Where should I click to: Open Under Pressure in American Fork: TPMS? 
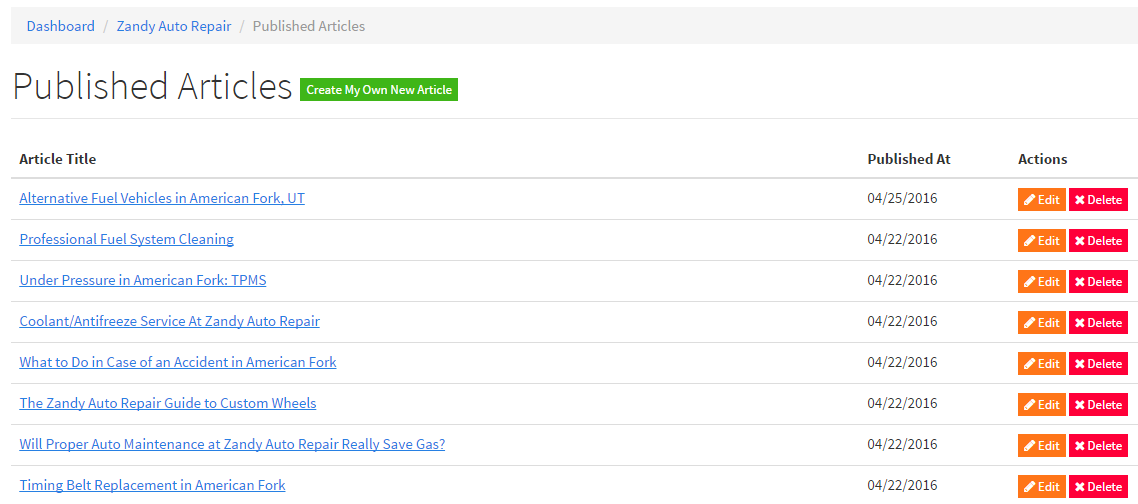[143, 280]
